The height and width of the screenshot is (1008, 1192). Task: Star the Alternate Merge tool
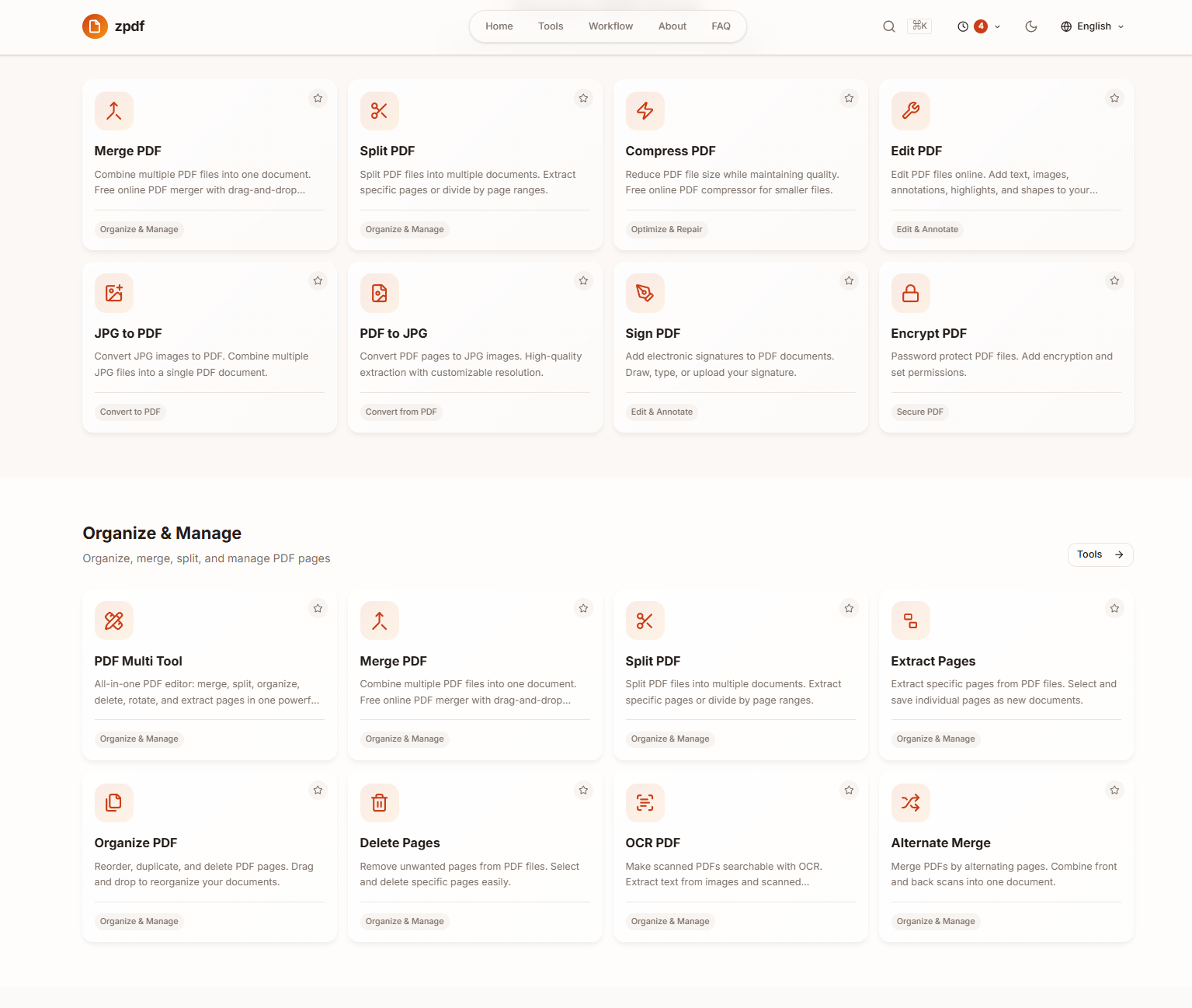[x=1114, y=790]
